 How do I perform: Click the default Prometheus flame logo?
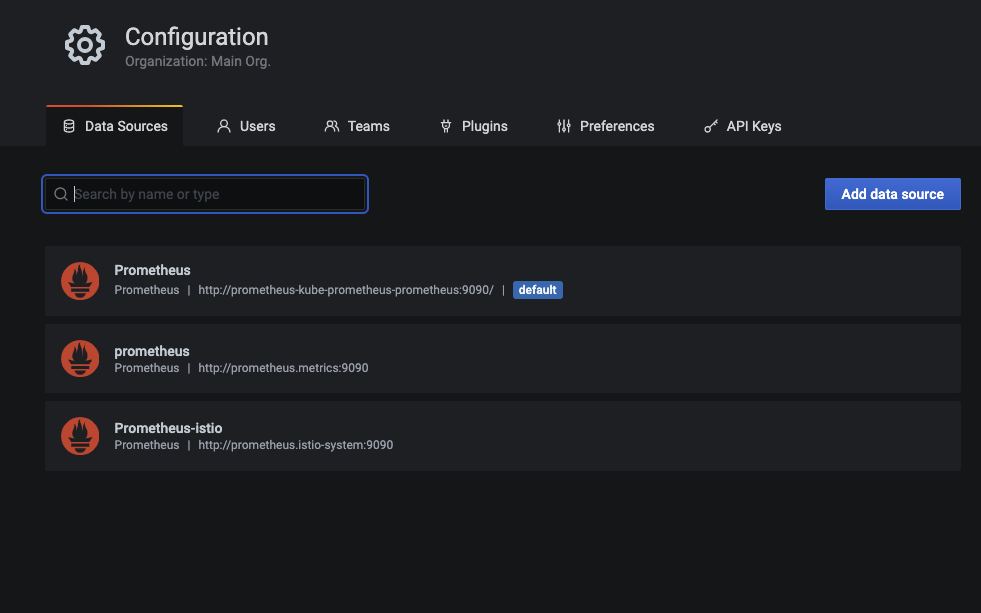[x=80, y=281]
